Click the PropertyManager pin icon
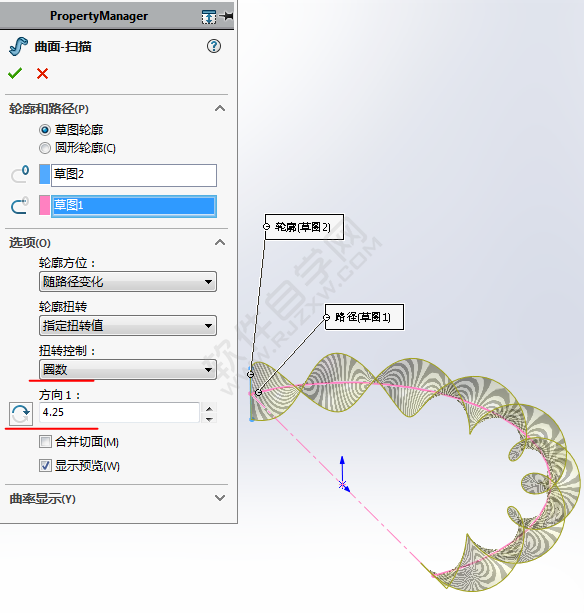Image resolution: width=584 pixels, height=613 pixels. tap(226, 16)
